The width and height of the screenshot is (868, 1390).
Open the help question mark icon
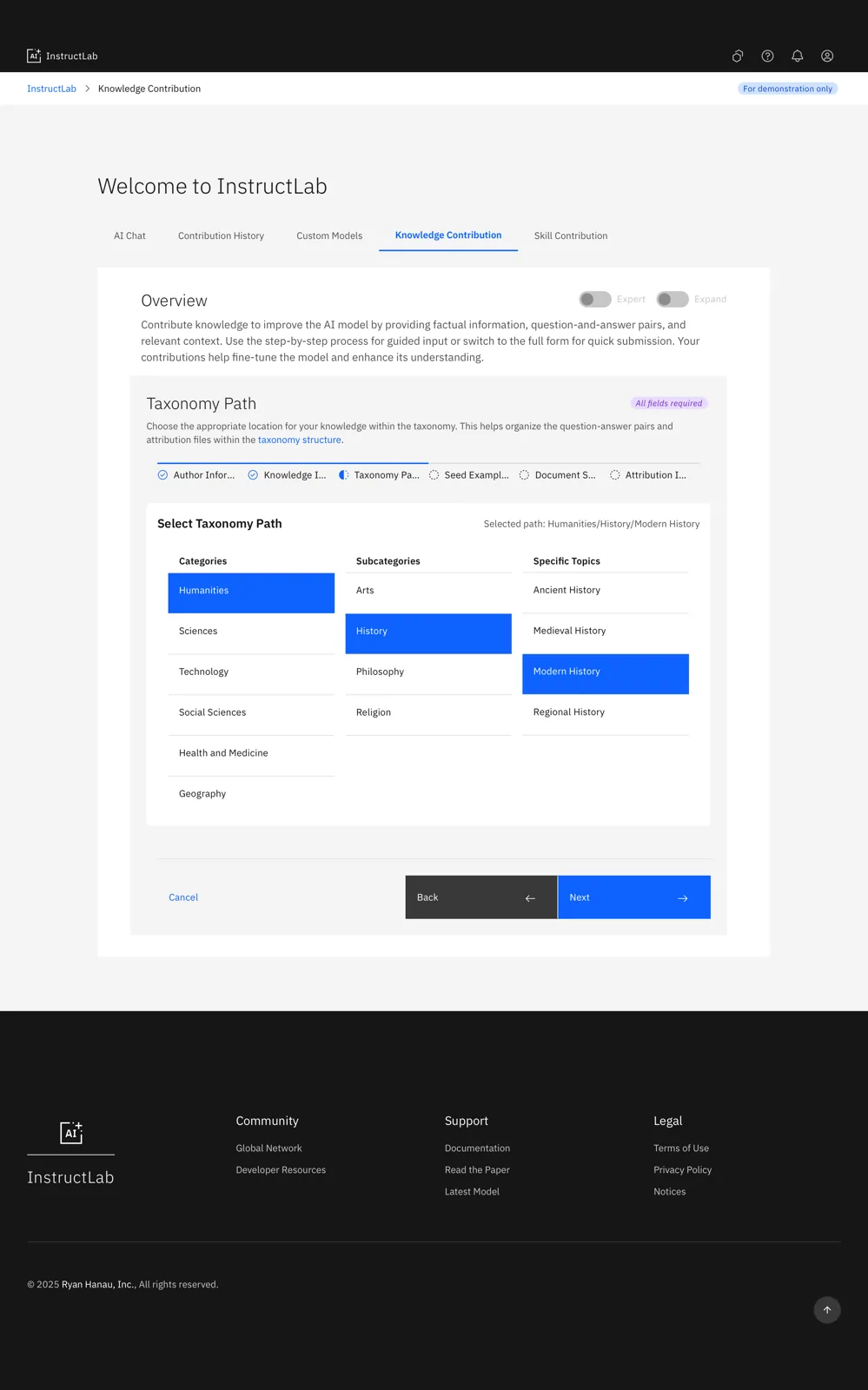767,56
